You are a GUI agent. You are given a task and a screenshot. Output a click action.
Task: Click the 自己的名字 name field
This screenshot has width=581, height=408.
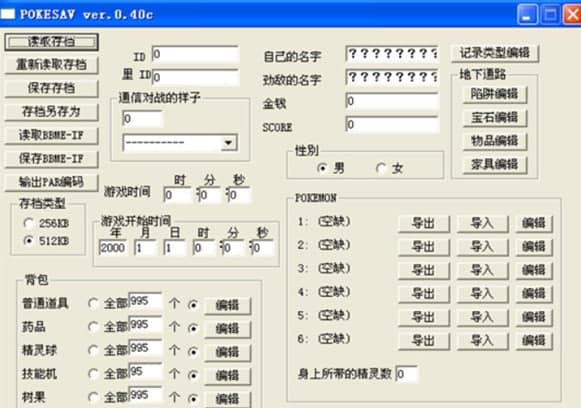(392, 54)
